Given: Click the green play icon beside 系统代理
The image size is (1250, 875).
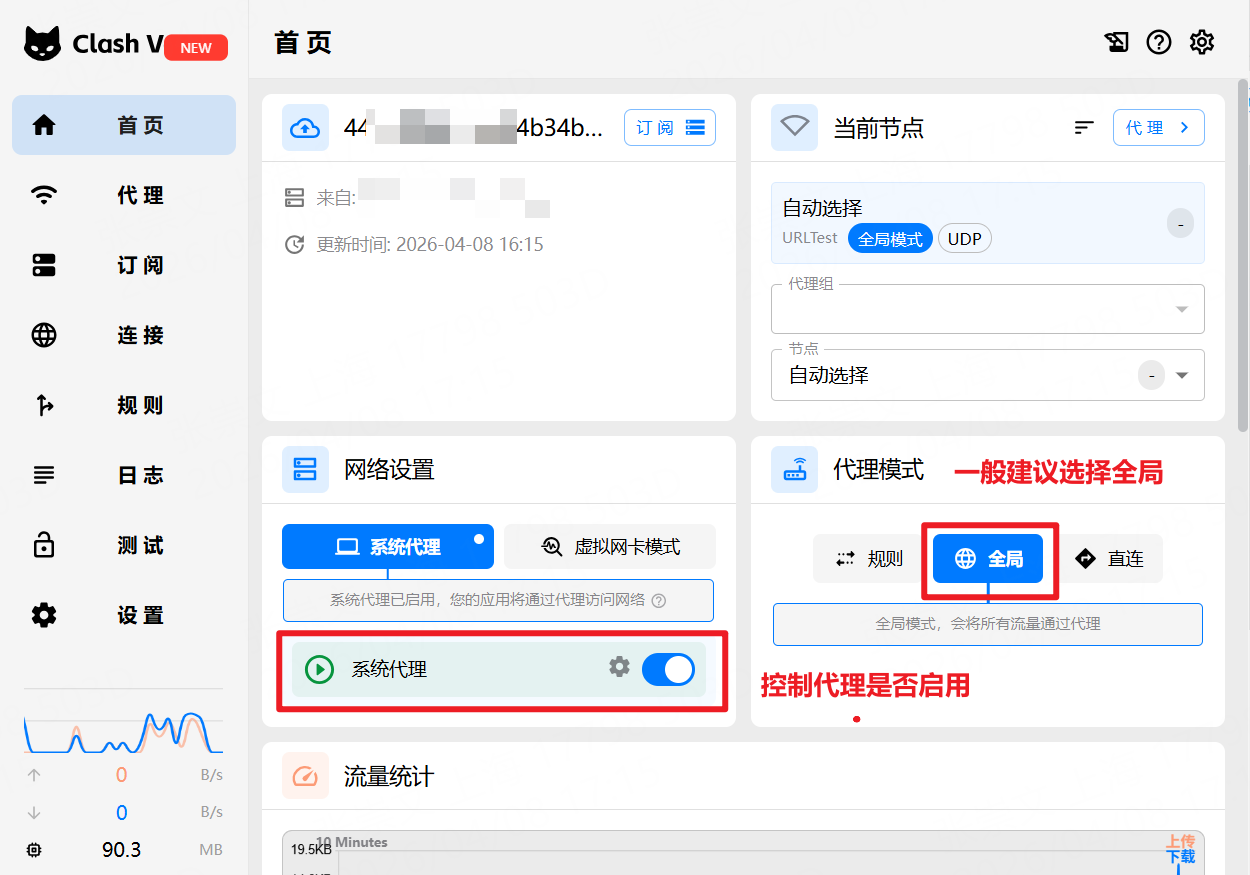Looking at the screenshot, I should point(319,669).
